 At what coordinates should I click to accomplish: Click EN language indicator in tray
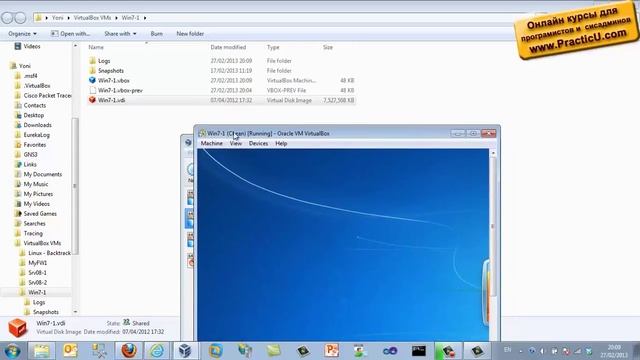click(507, 350)
